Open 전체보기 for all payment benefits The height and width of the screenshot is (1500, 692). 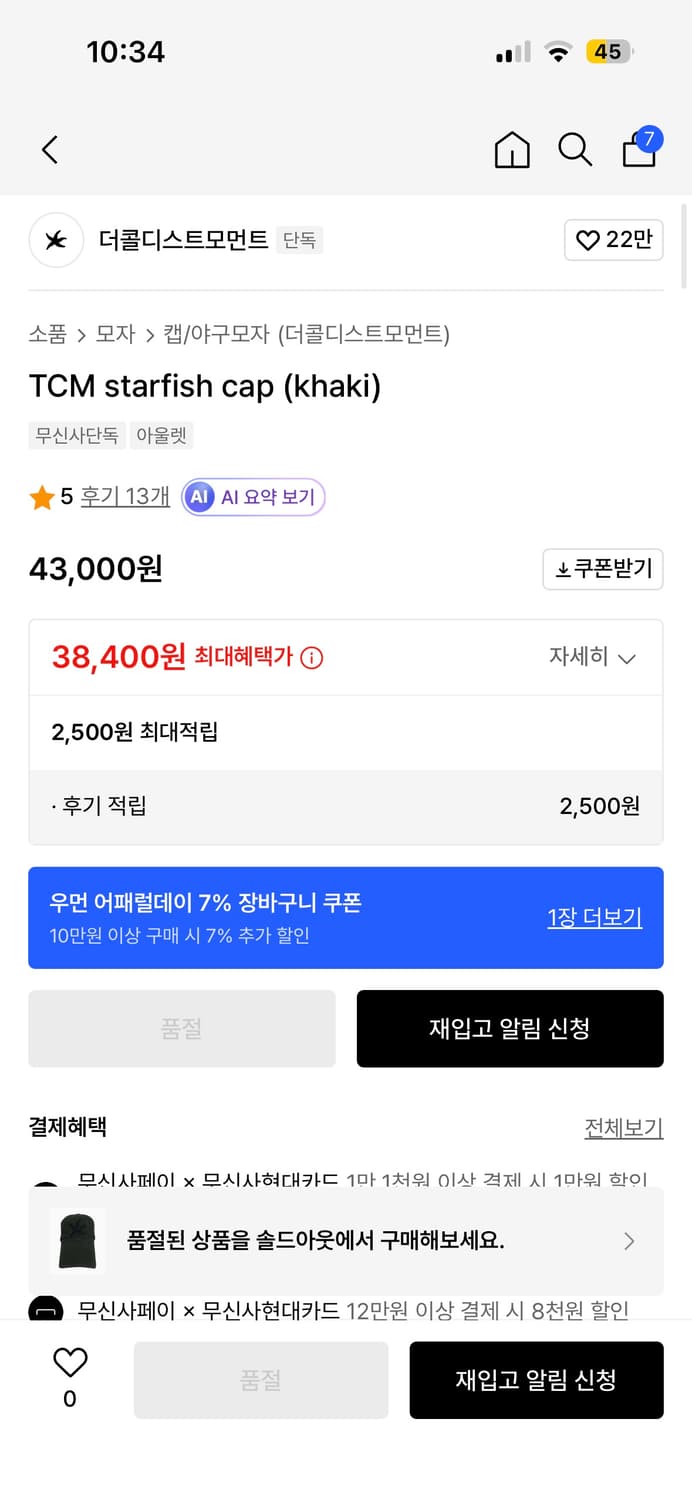click(x=624, y=1127)
